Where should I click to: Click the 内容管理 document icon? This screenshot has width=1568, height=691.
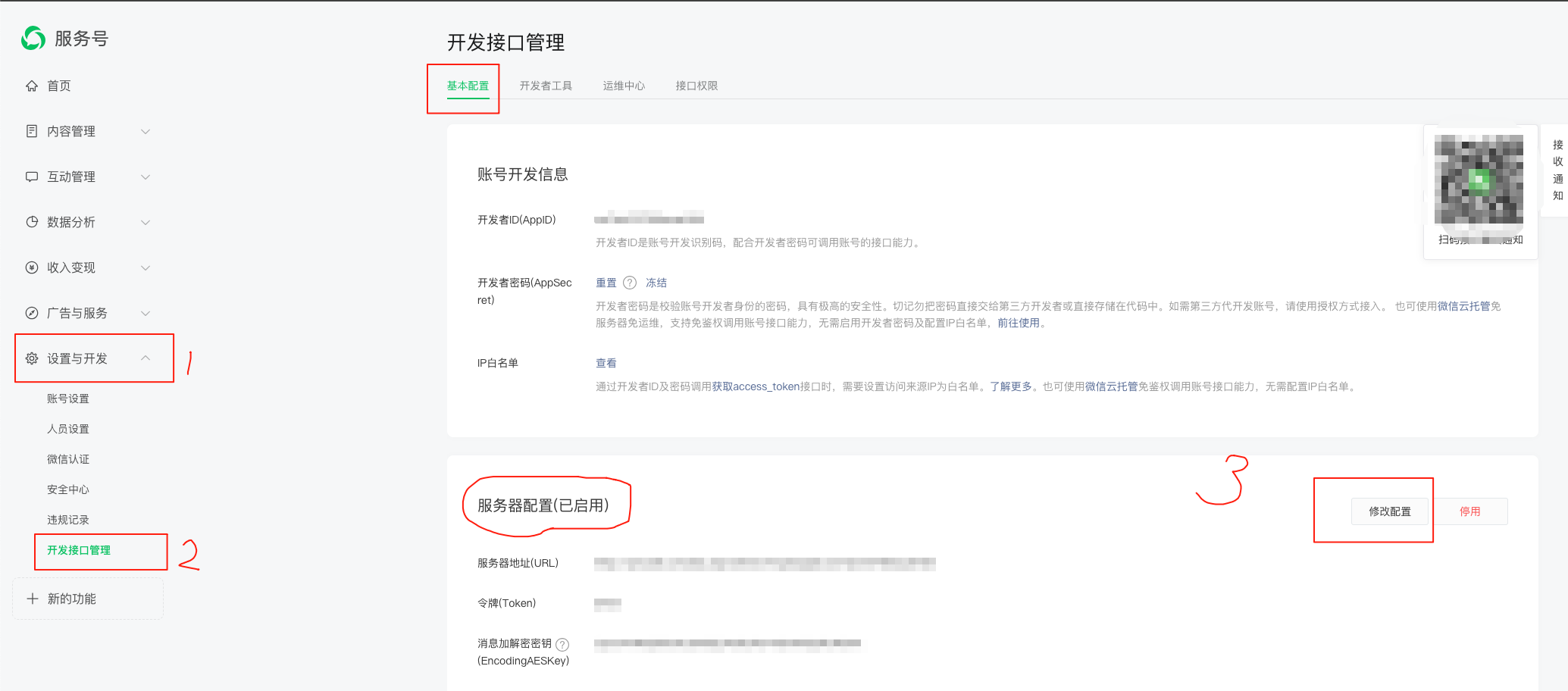pyautogui.click(x=32, y=131)
